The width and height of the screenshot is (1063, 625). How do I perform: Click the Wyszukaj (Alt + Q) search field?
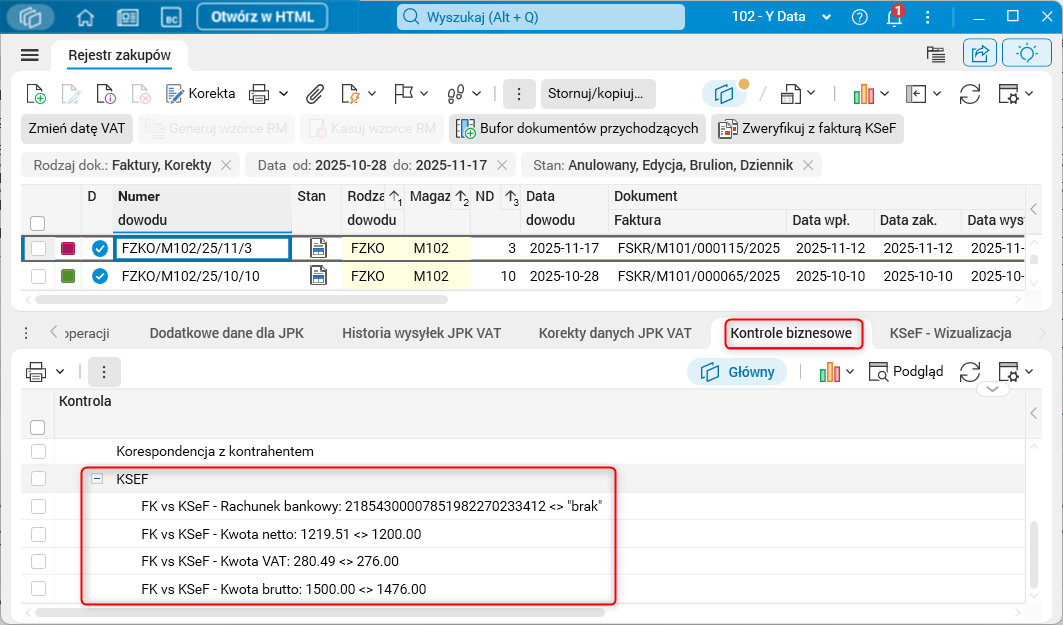click(540, 17)
